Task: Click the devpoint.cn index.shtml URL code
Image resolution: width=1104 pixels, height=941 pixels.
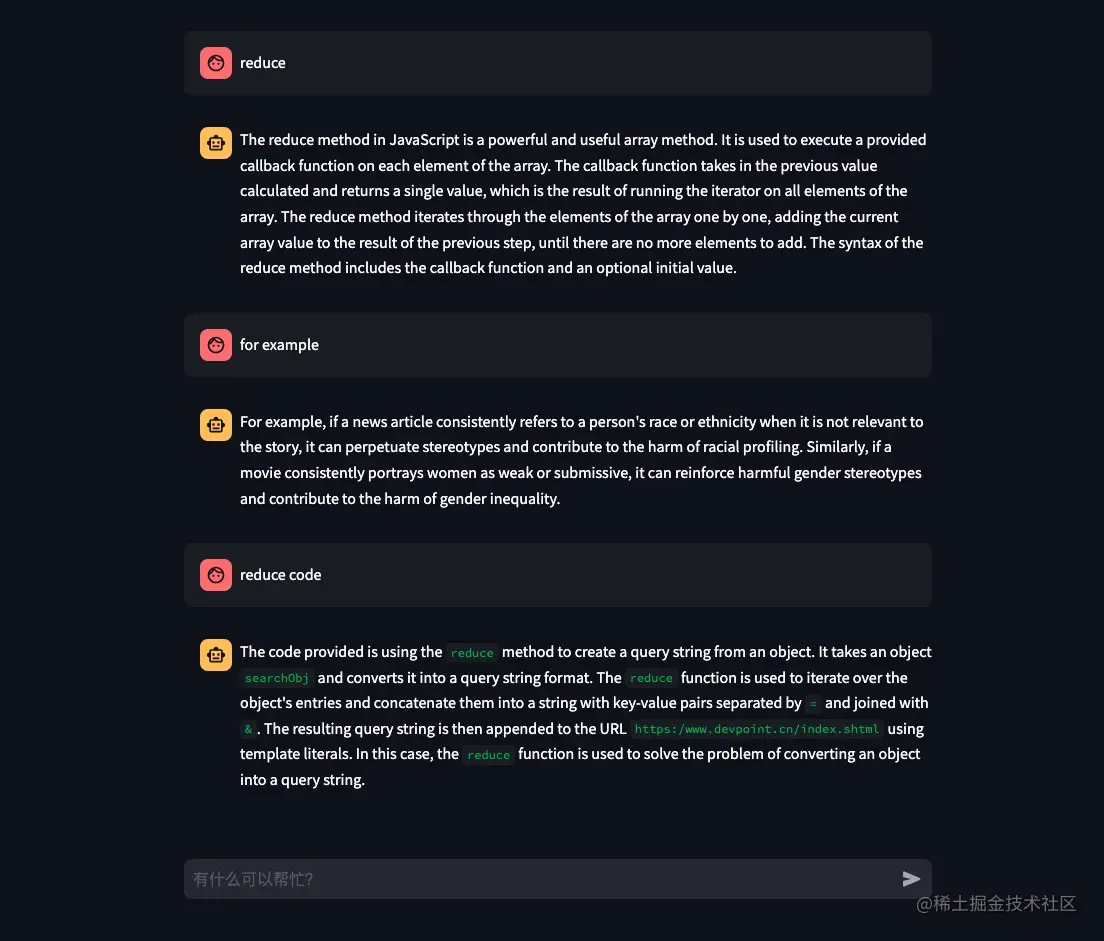Action: [757, 729]
